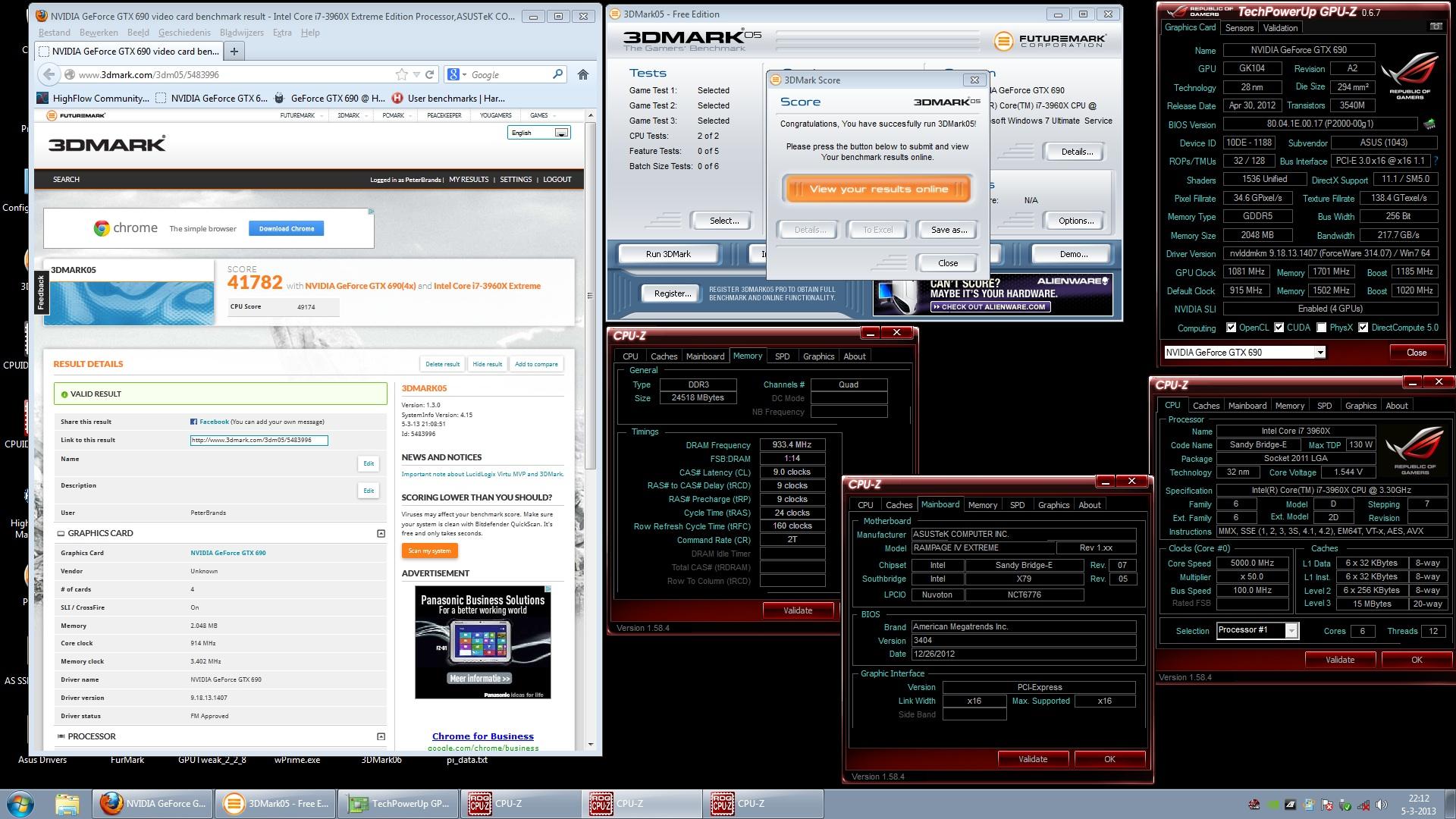
Task: Toggle the PhysX checkbox in GPU-Z
Action: (x=1322, y=328)
